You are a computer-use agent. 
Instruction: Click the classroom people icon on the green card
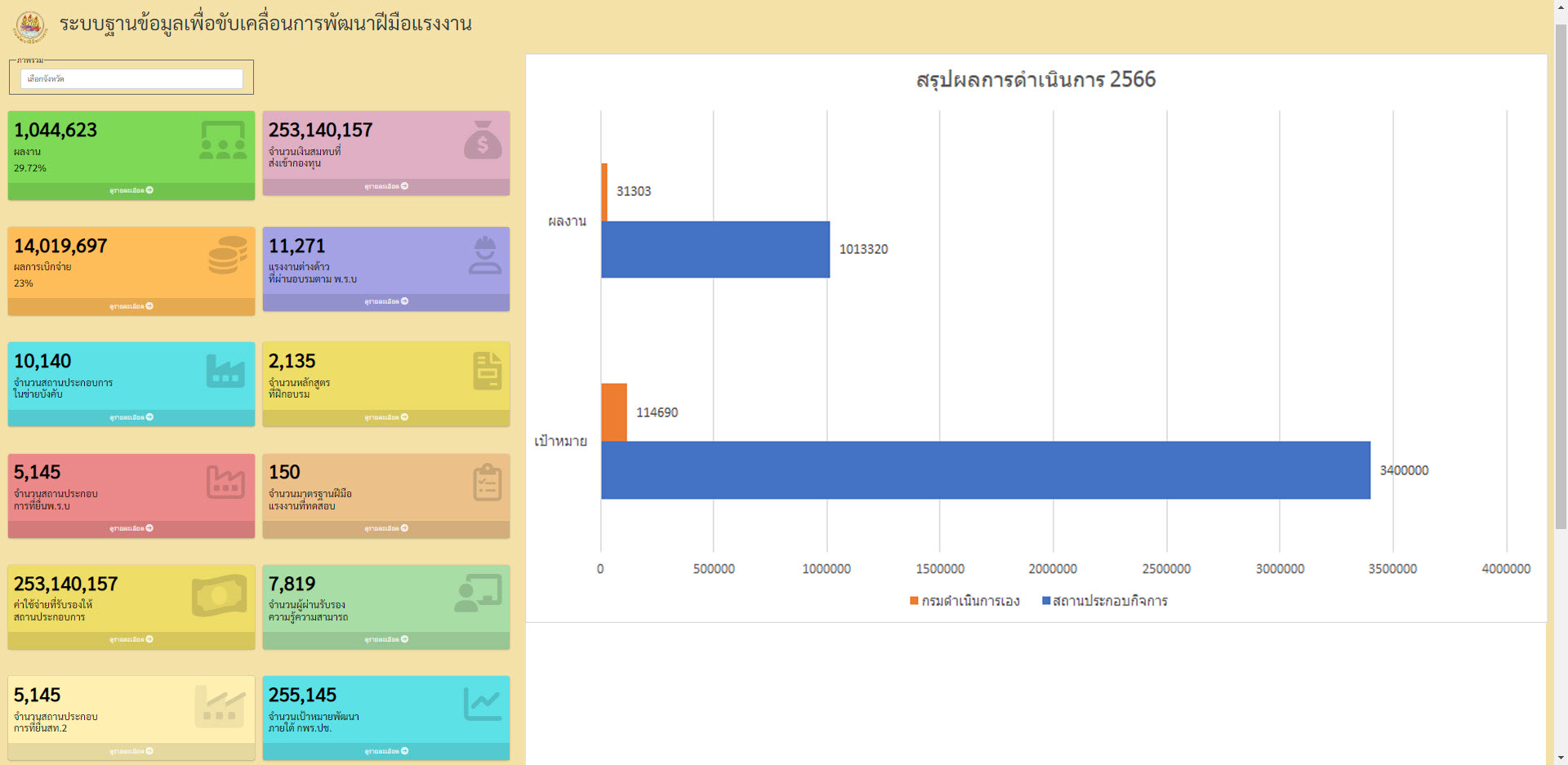tap(222, 140)
